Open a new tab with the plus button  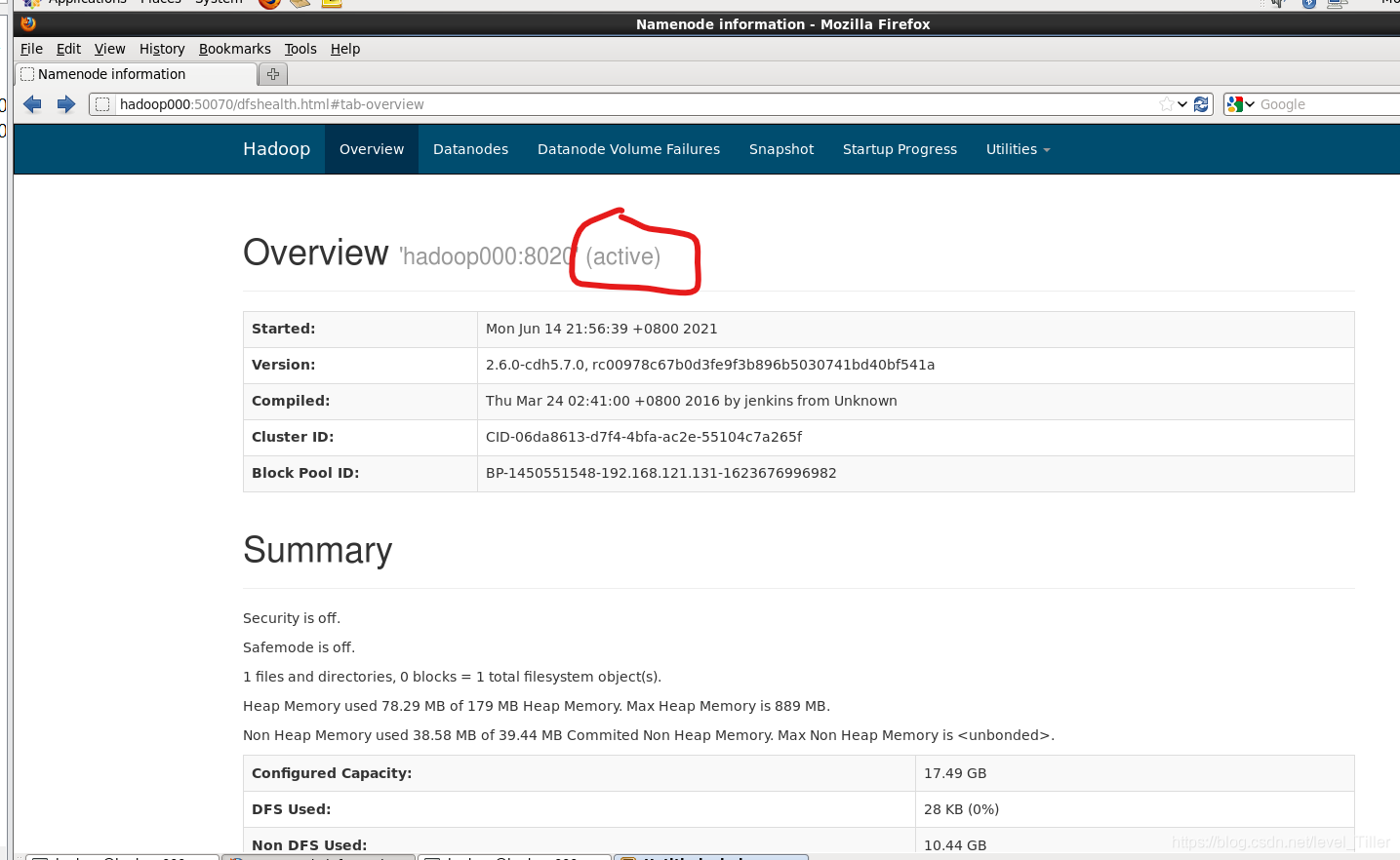(x=273, y=74)
